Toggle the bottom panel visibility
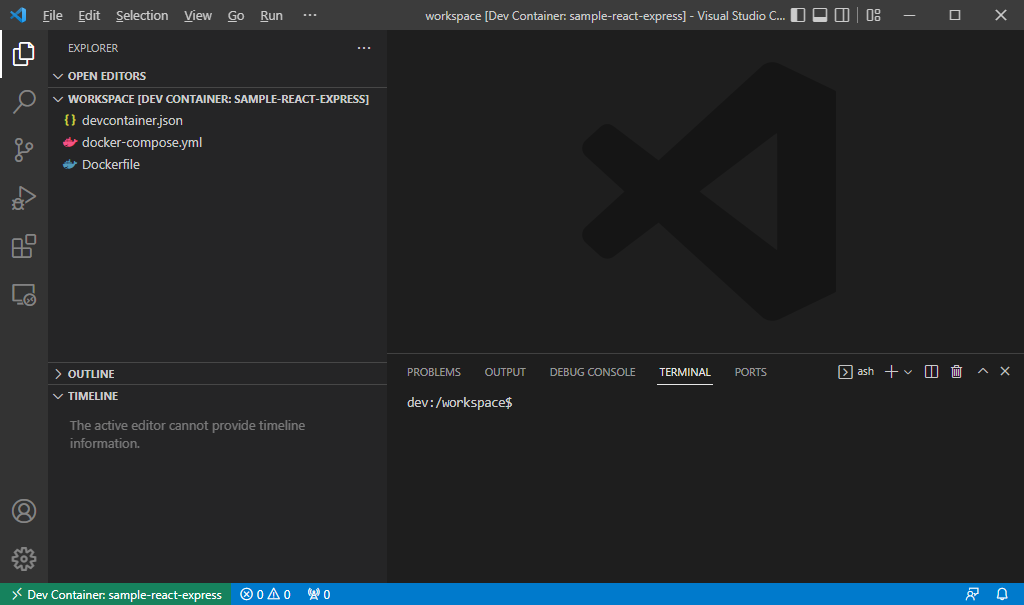This screenshot has height=605, width=1024. tap(820, 15)
